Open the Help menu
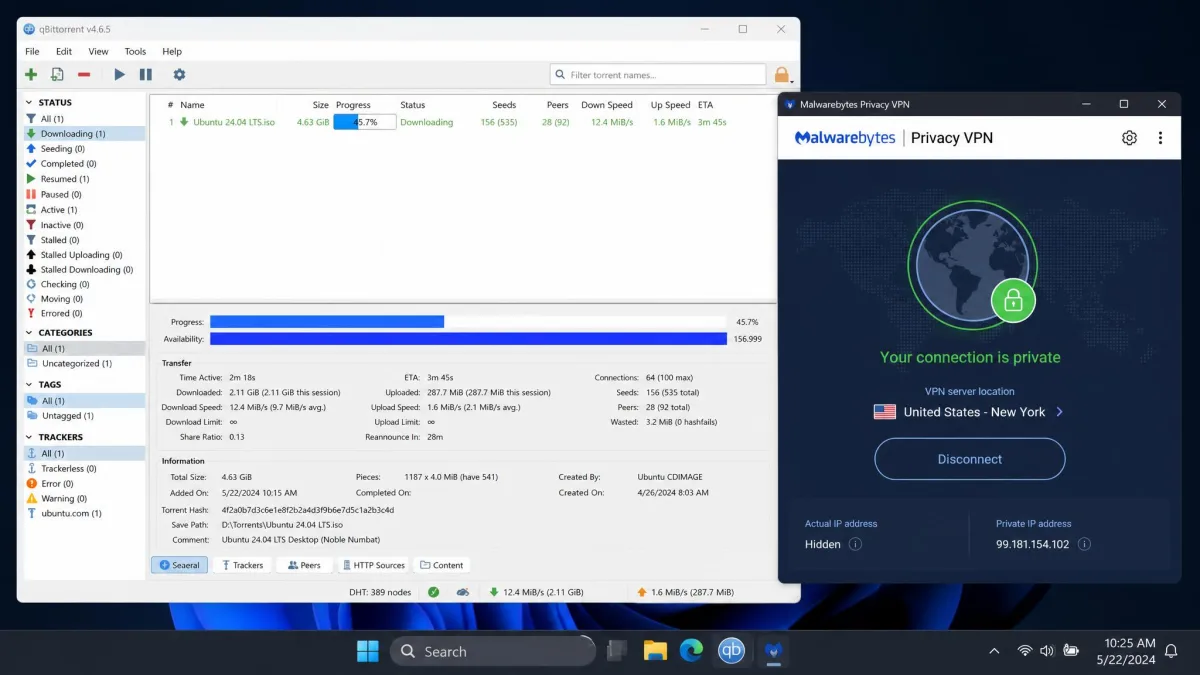This screenshot has width=1200, height=675. [x=172, y=51]
